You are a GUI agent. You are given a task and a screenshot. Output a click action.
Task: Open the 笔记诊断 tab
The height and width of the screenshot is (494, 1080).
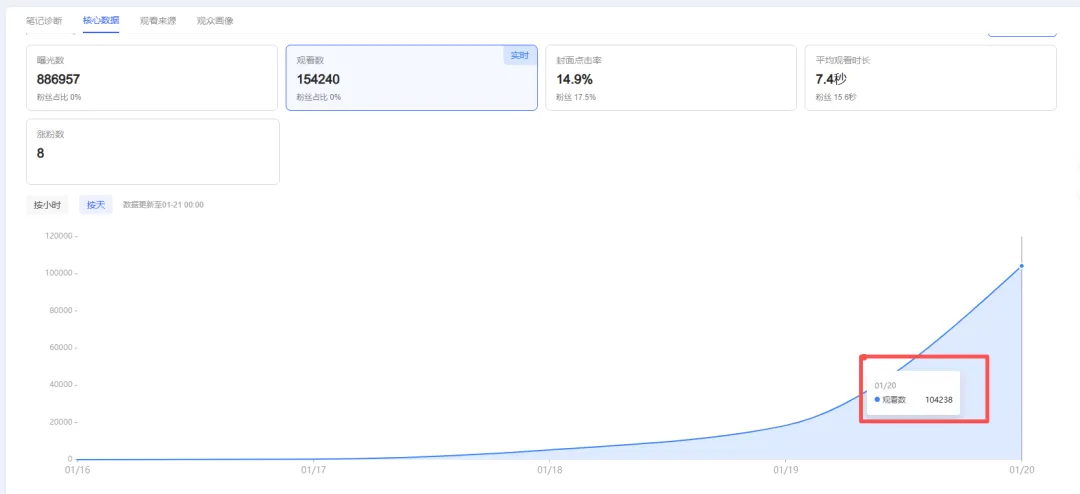pyautogui.click(x=44, y=20)
